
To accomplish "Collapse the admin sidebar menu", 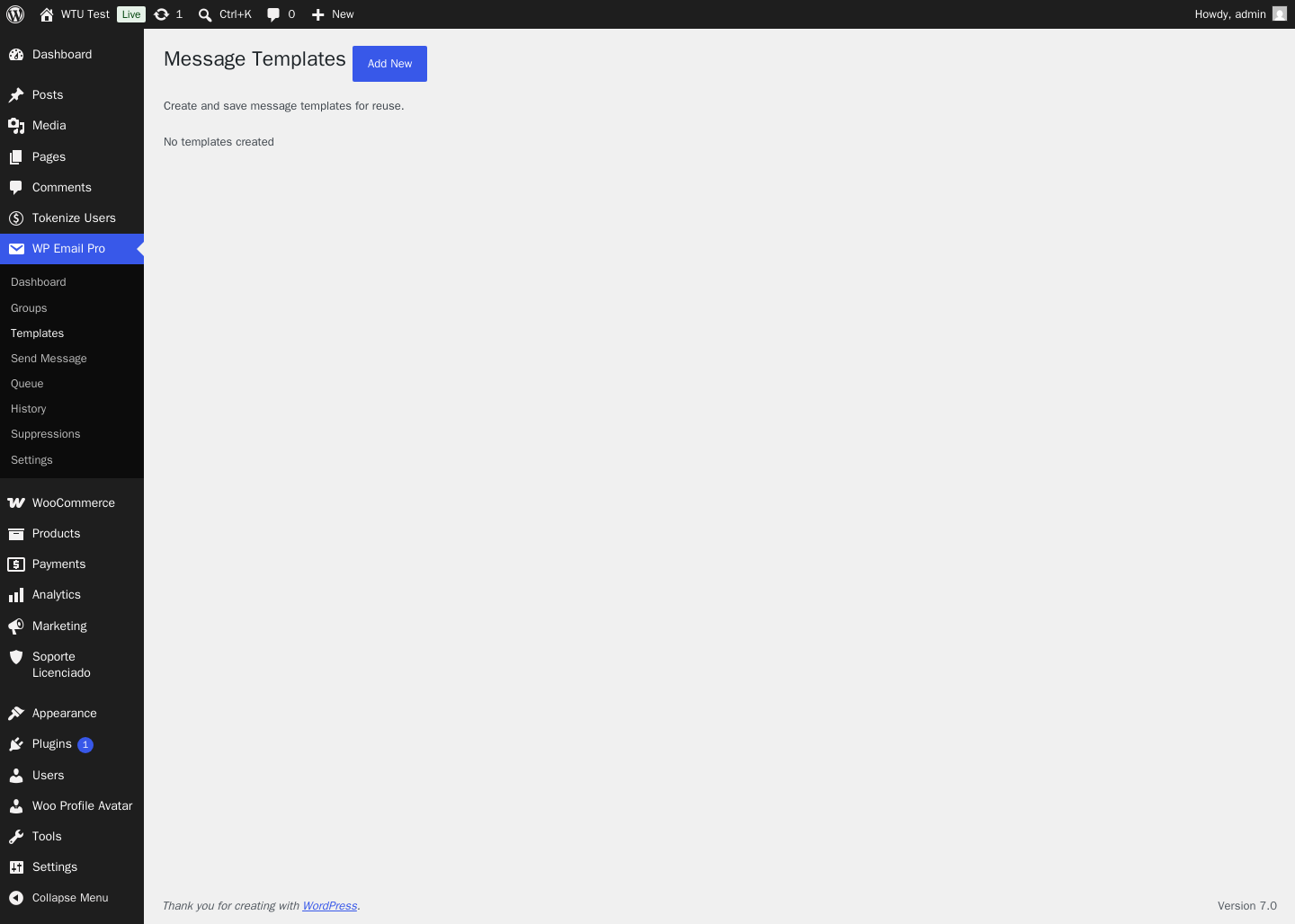I will click(x=72, y=898).
